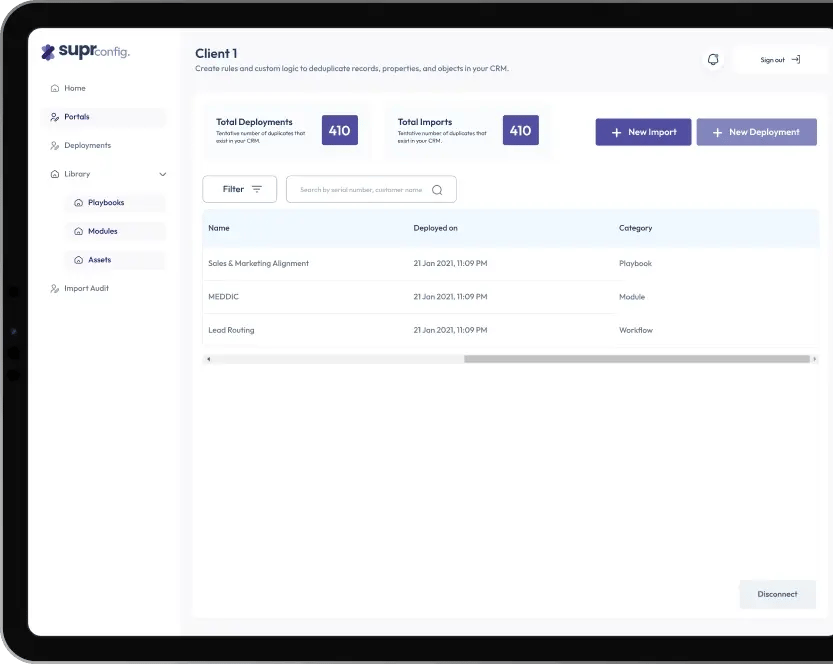Focus the serial number search field
This screenshot has width=833, height=665.
371,190
